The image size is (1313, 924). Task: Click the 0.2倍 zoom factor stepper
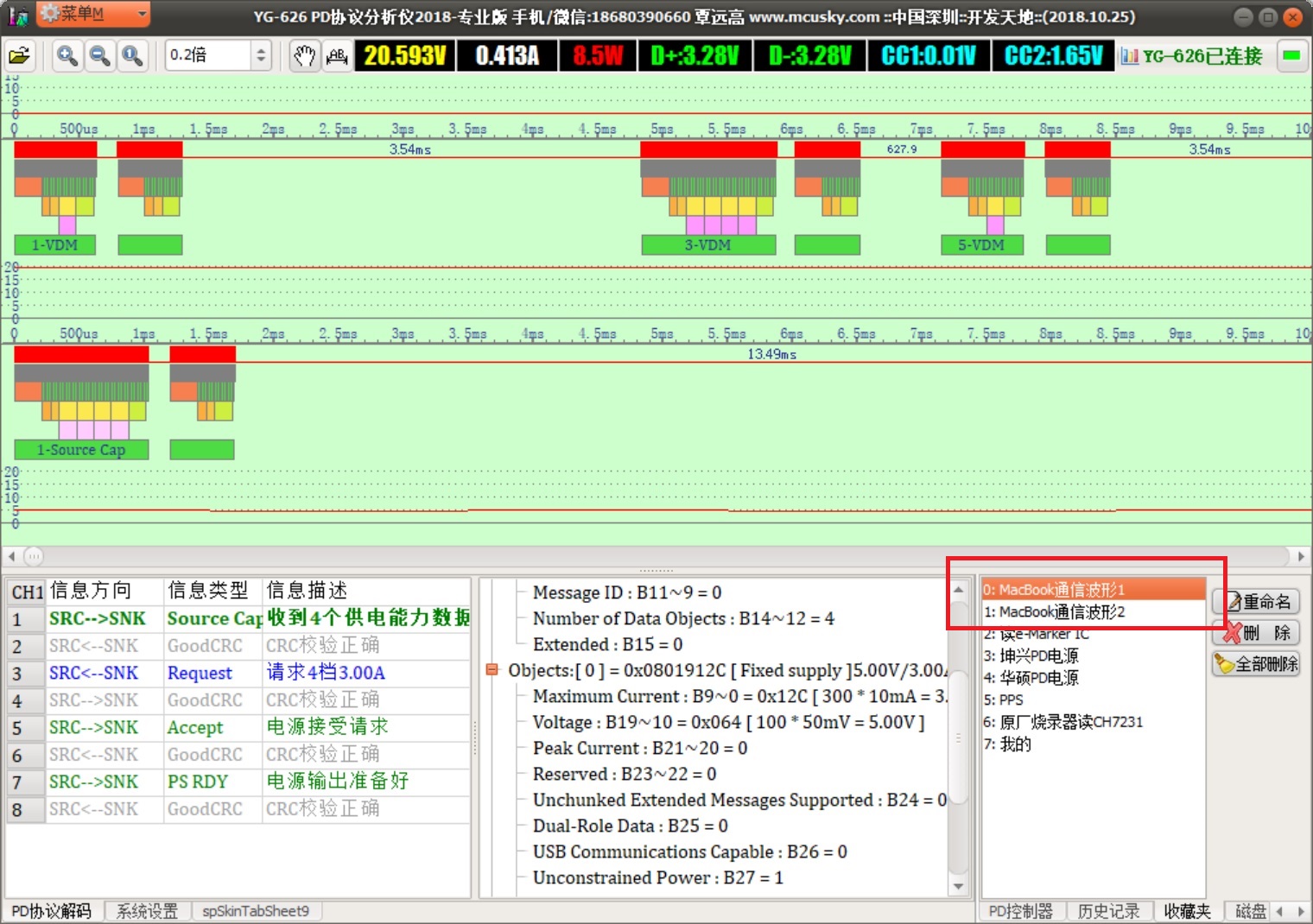pyautogui.click(x=261, y=56)
